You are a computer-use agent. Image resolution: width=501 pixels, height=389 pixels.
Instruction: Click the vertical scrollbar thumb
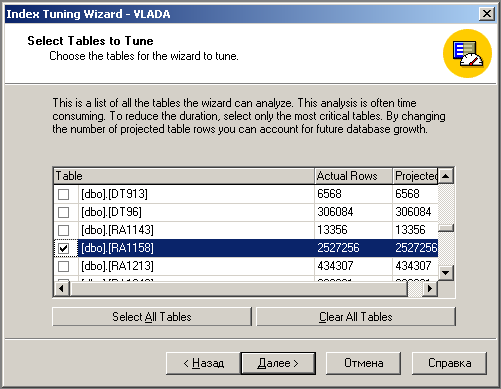[446, 228]
